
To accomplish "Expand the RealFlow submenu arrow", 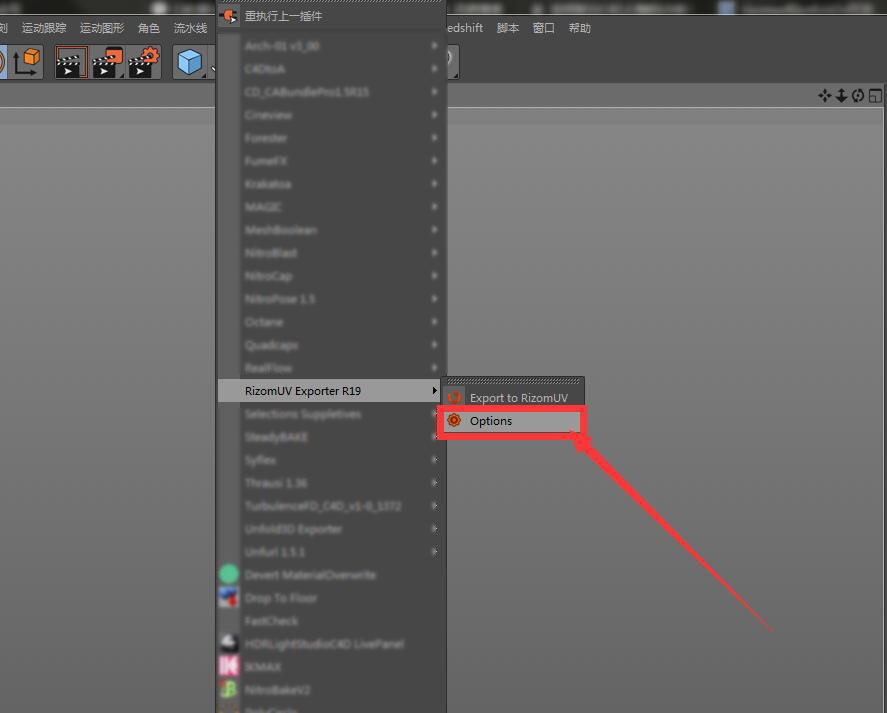I will 434,367.
